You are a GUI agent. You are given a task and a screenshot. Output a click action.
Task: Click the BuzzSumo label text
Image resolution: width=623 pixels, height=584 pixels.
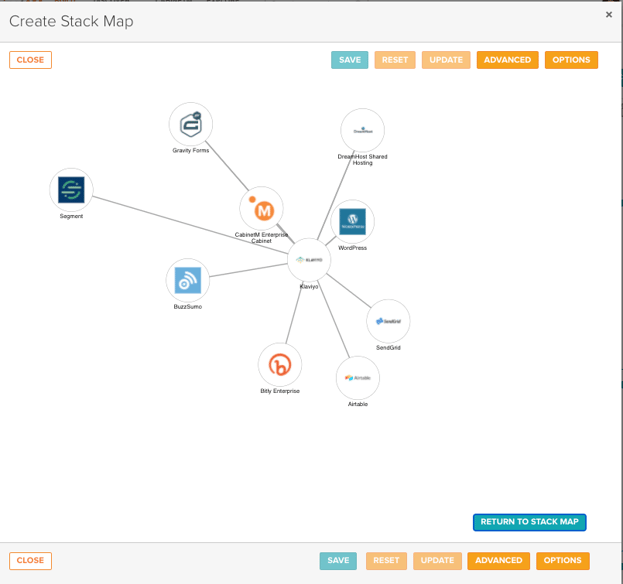tap(188, 307)
